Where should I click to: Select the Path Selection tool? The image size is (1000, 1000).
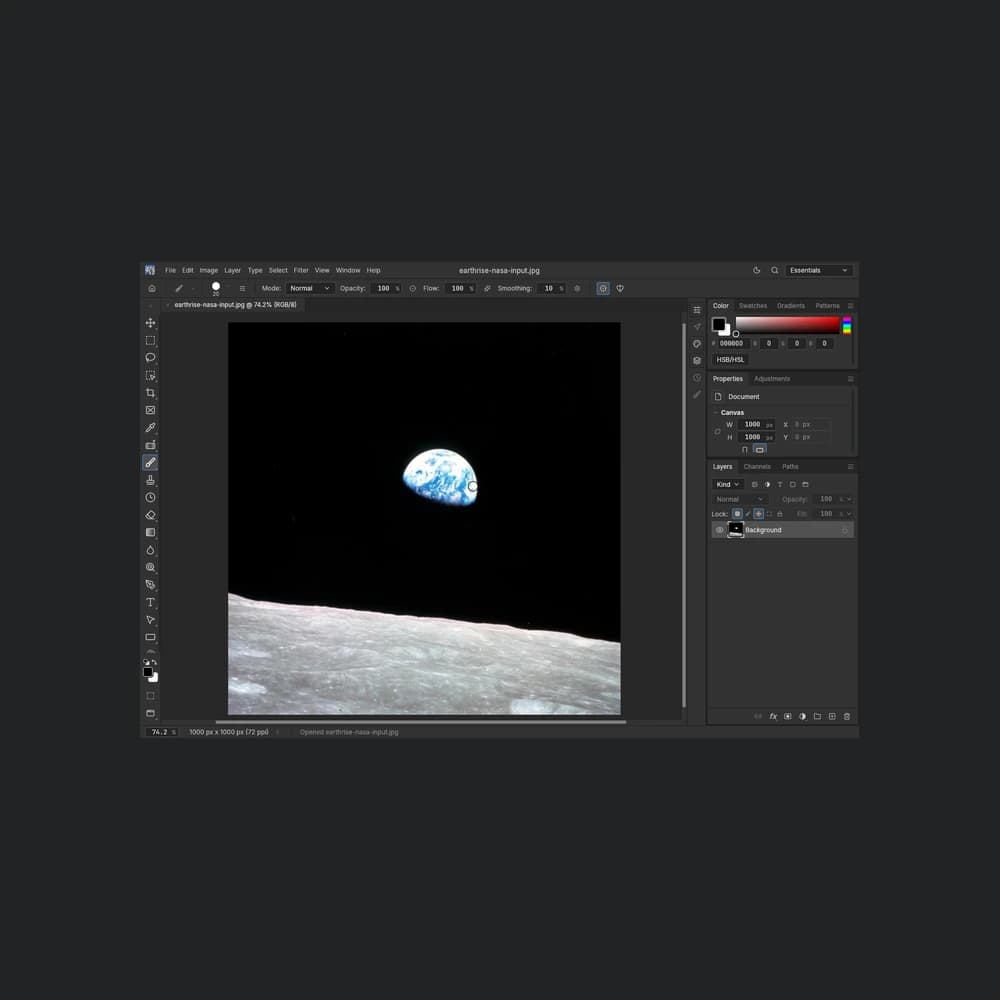coord(151,620)
